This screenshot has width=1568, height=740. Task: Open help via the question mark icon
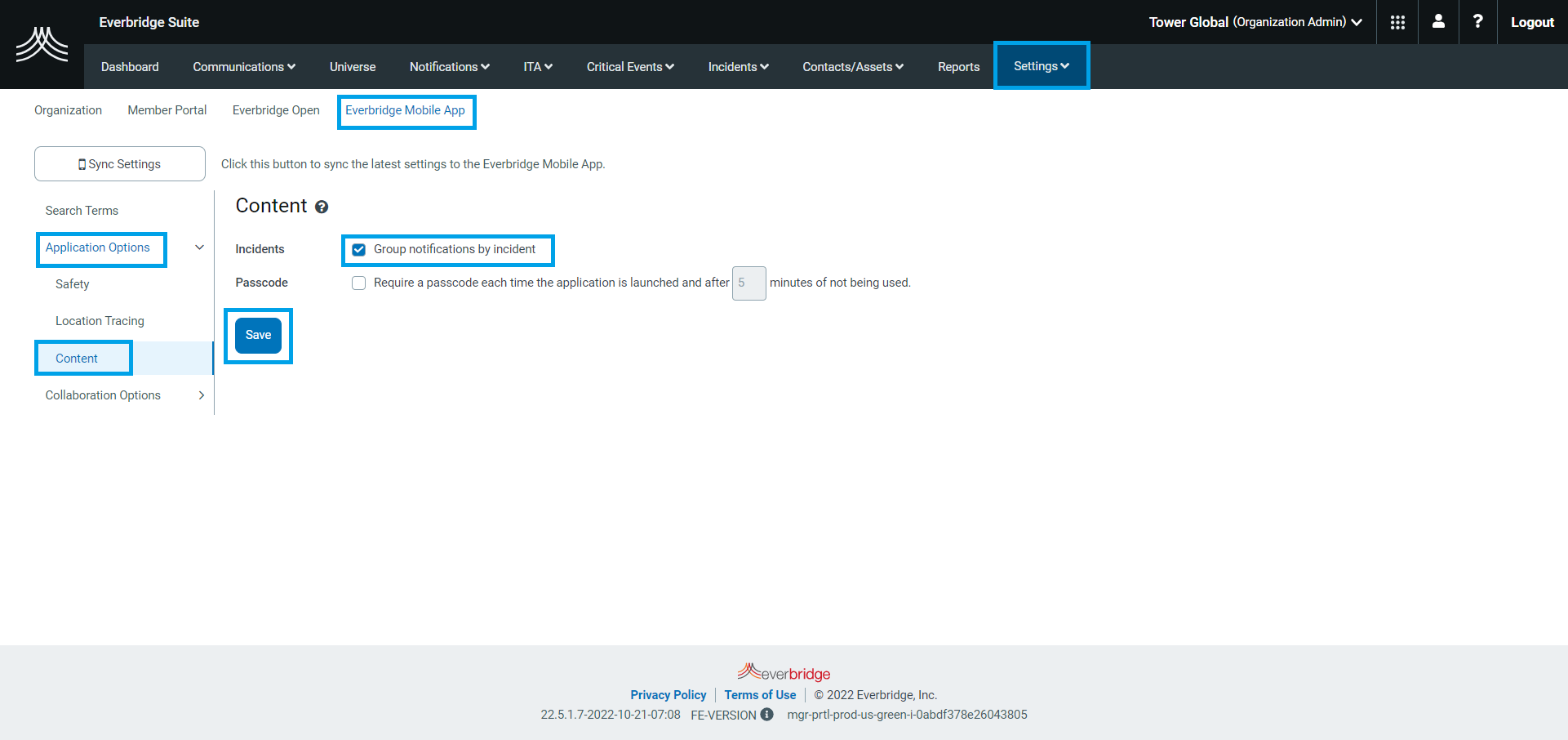[1477, 22]
